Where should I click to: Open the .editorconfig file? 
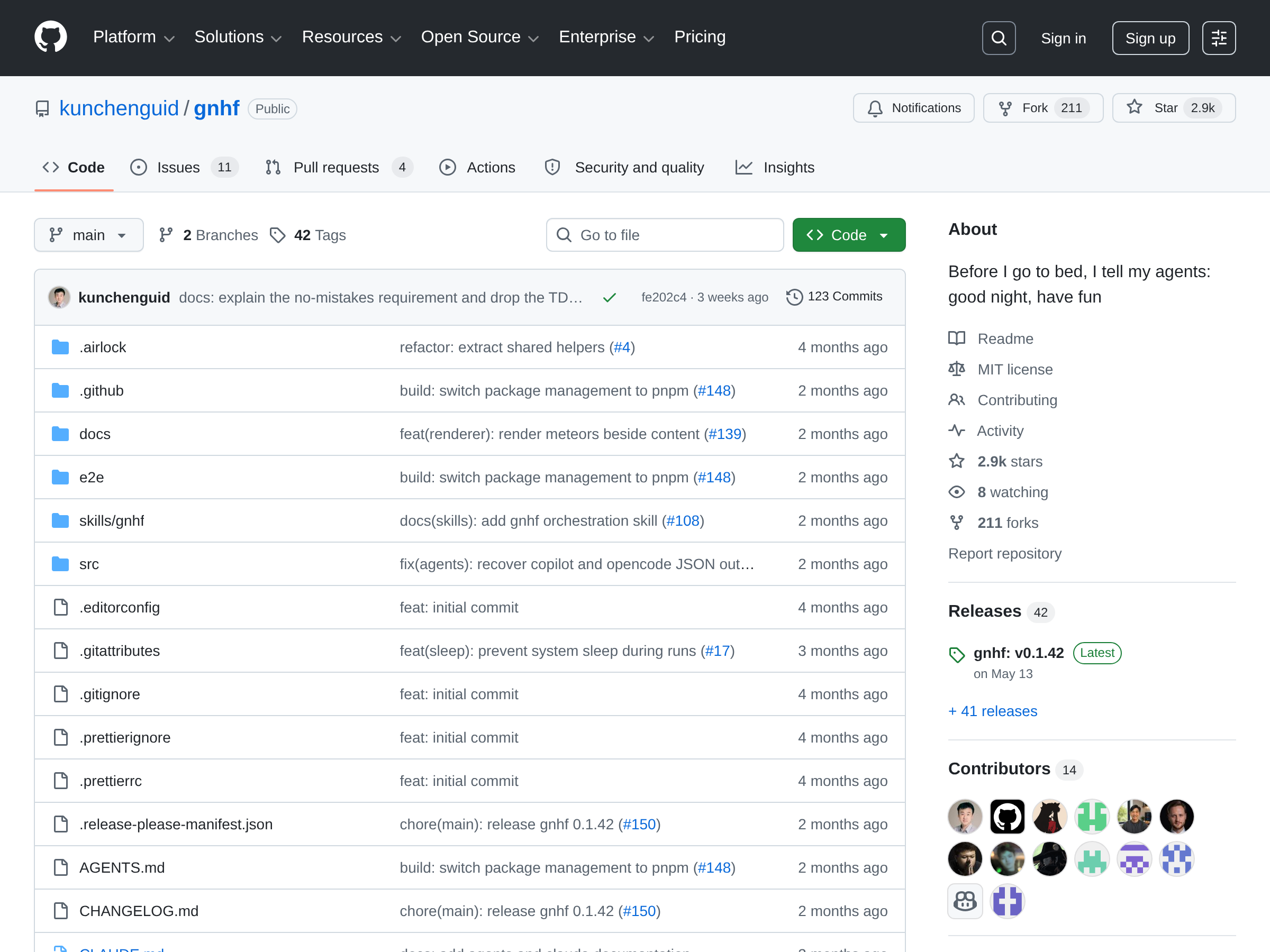click(x=120, y=607)
